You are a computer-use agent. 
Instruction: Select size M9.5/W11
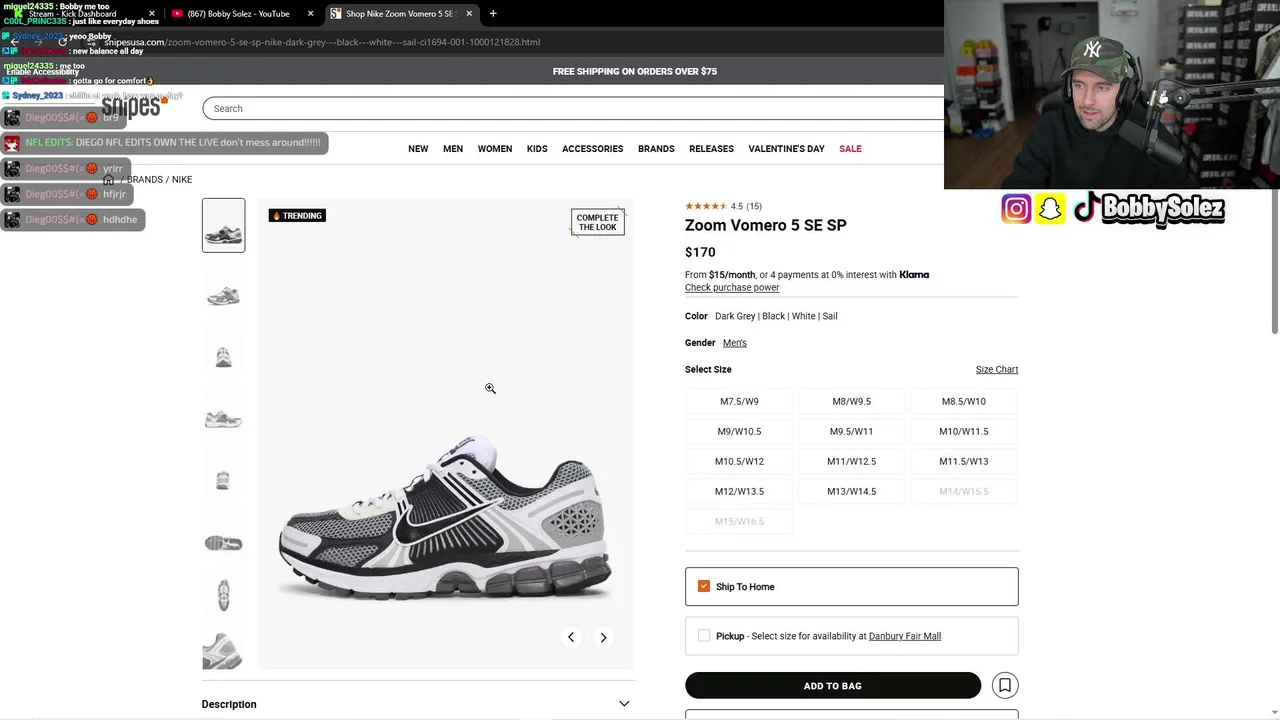[x=852, y=431]
